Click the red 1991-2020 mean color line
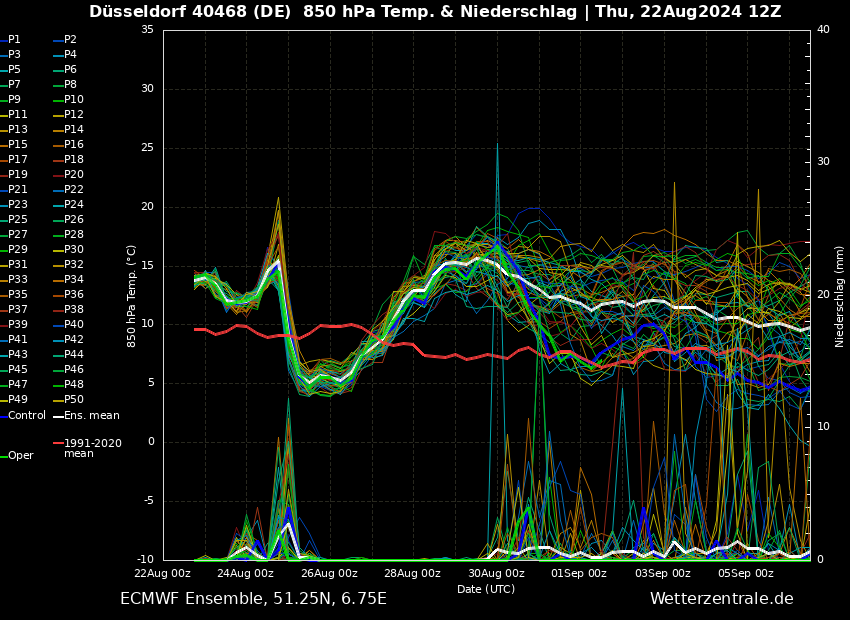This screenshot has width=850, height=620. 60,441
